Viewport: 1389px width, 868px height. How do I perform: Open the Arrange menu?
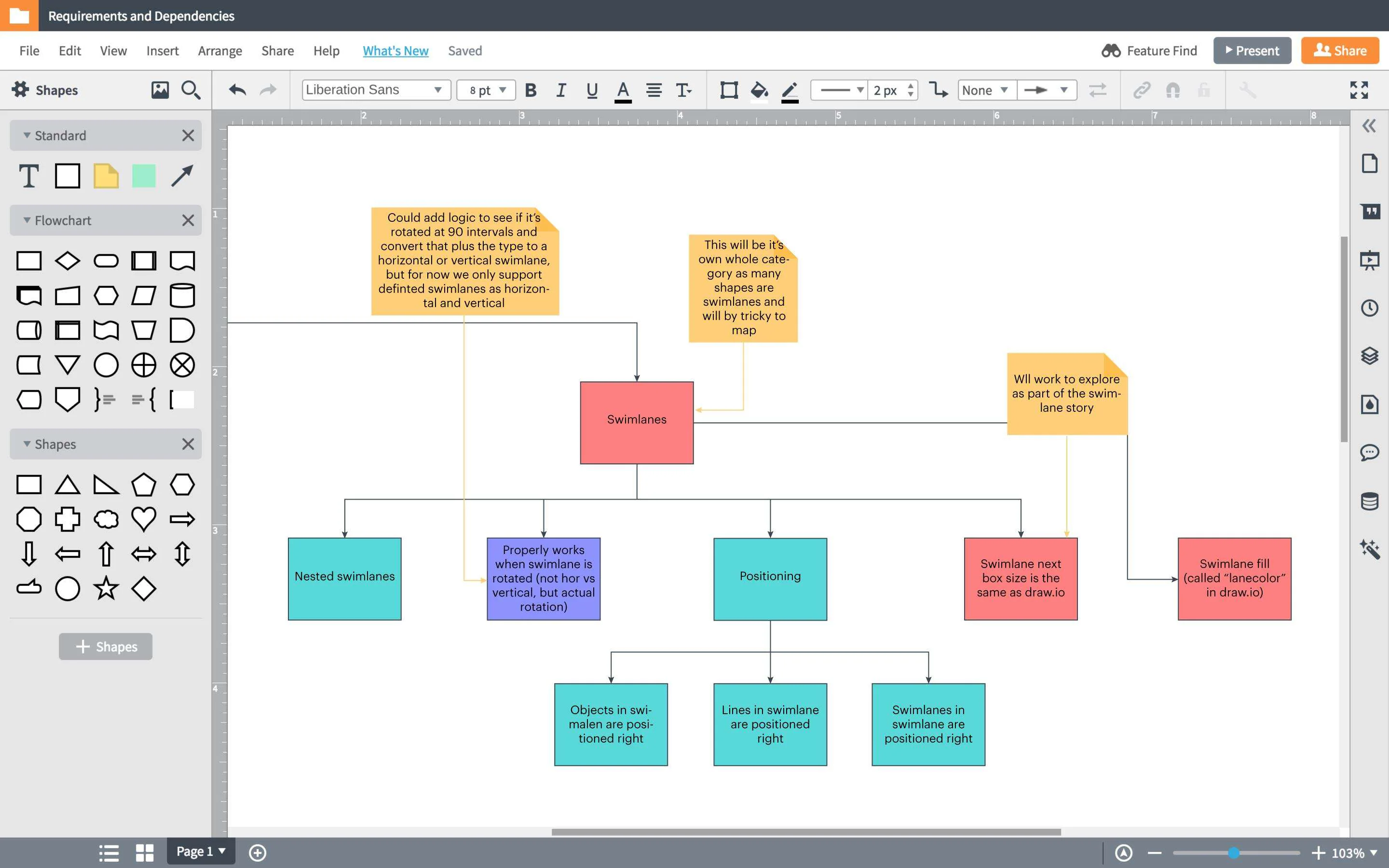[x=220, y=51]
